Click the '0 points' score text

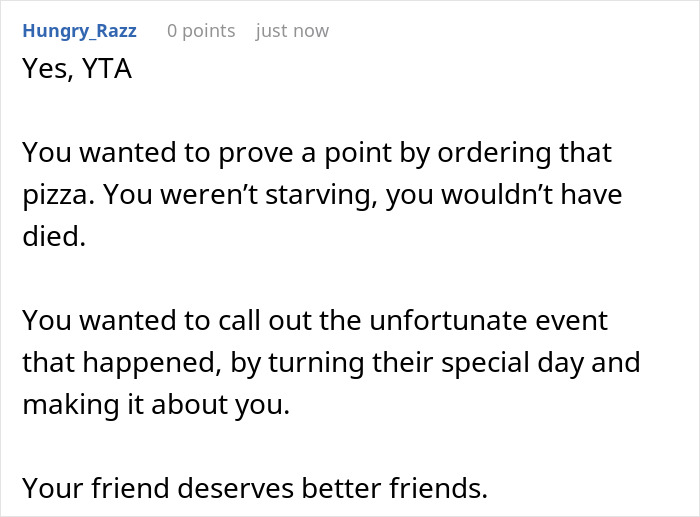click(201, 31)
